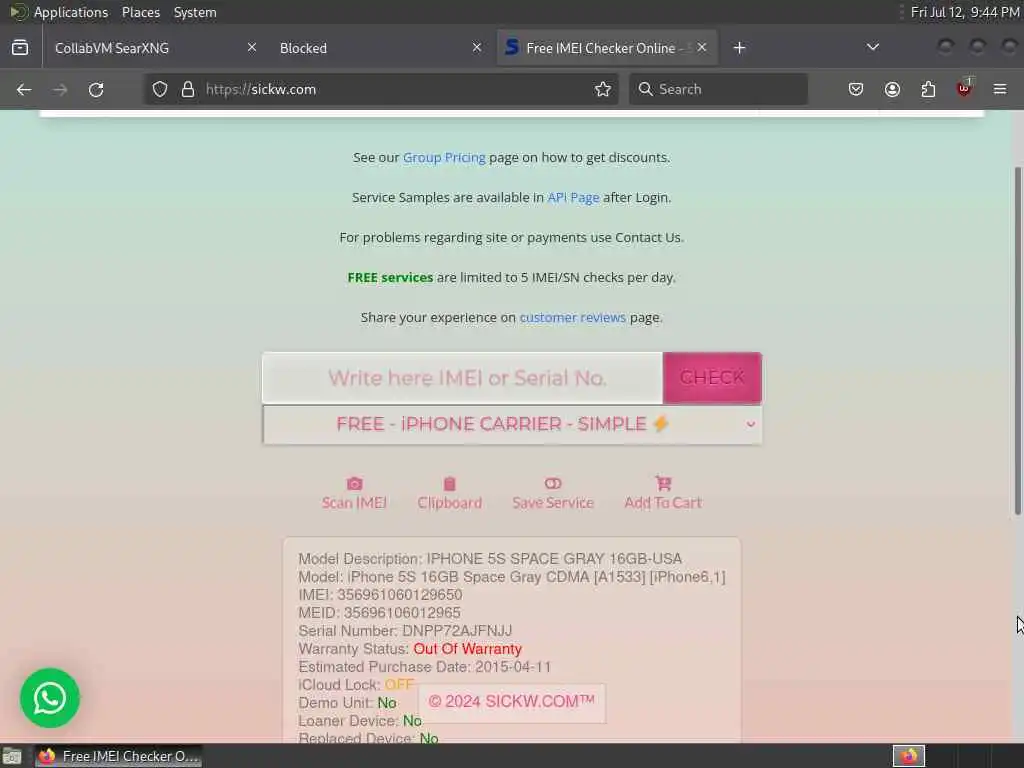The image size is (1024, 768).
Task: Open WhatsApp chat bubble
Action: point(50,698)
